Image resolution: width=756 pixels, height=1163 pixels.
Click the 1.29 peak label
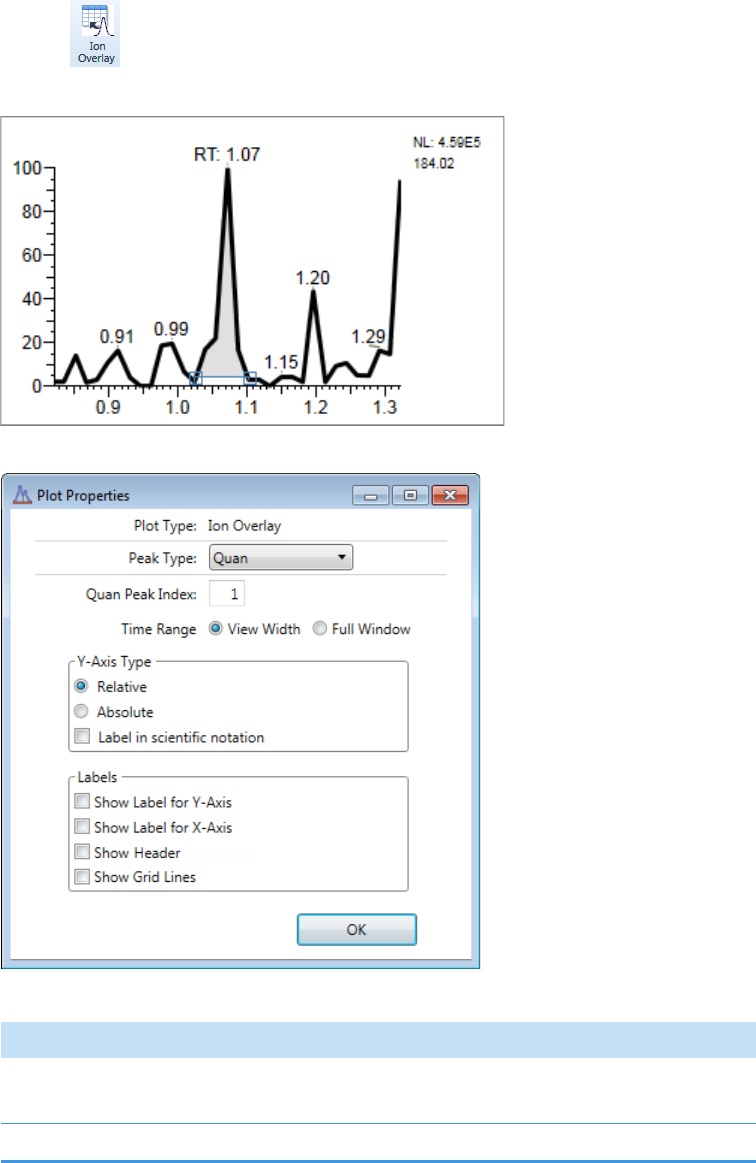click(x=368, y=337)
